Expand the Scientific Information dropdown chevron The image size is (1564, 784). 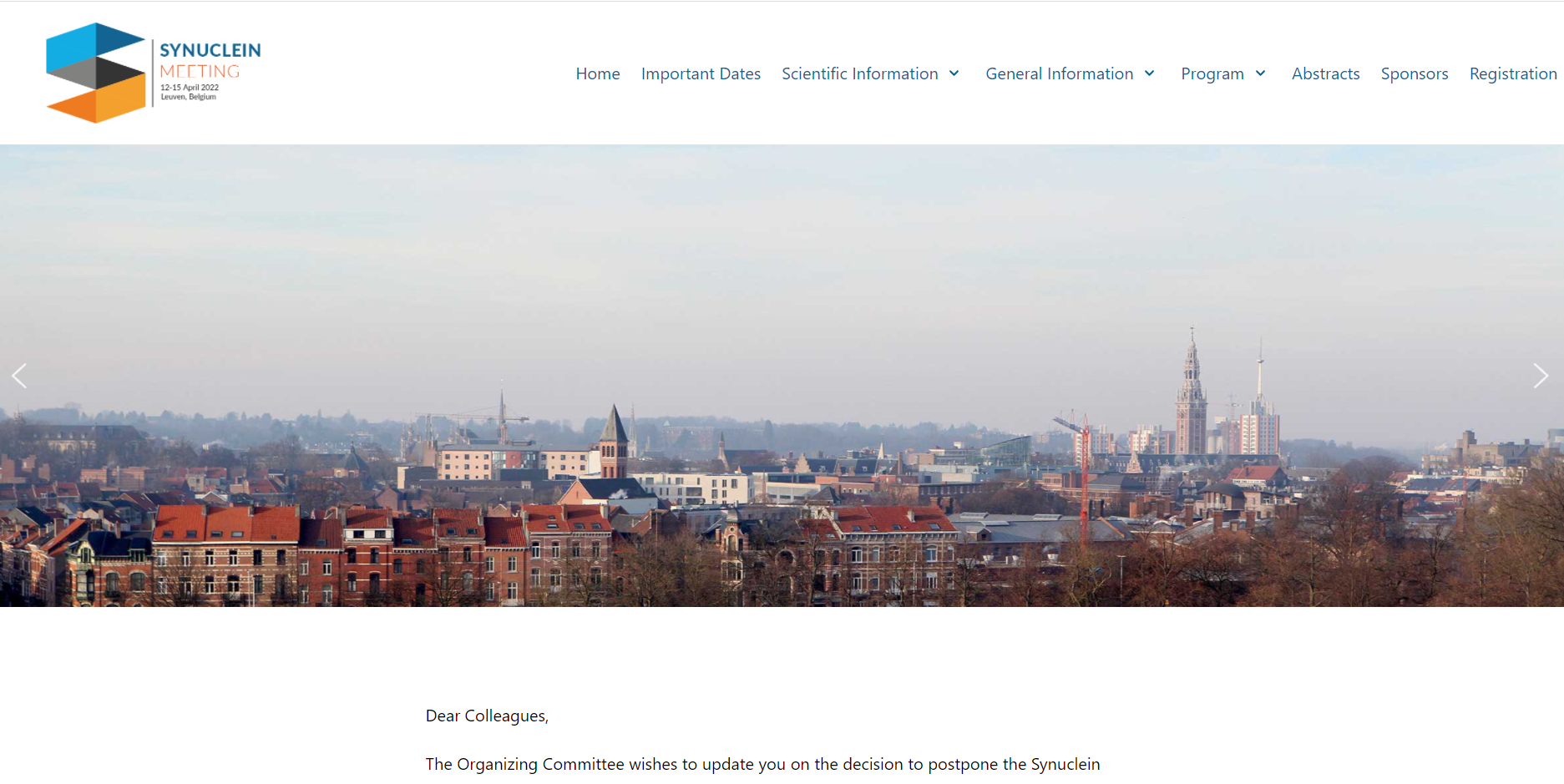(x=954, y=73)
